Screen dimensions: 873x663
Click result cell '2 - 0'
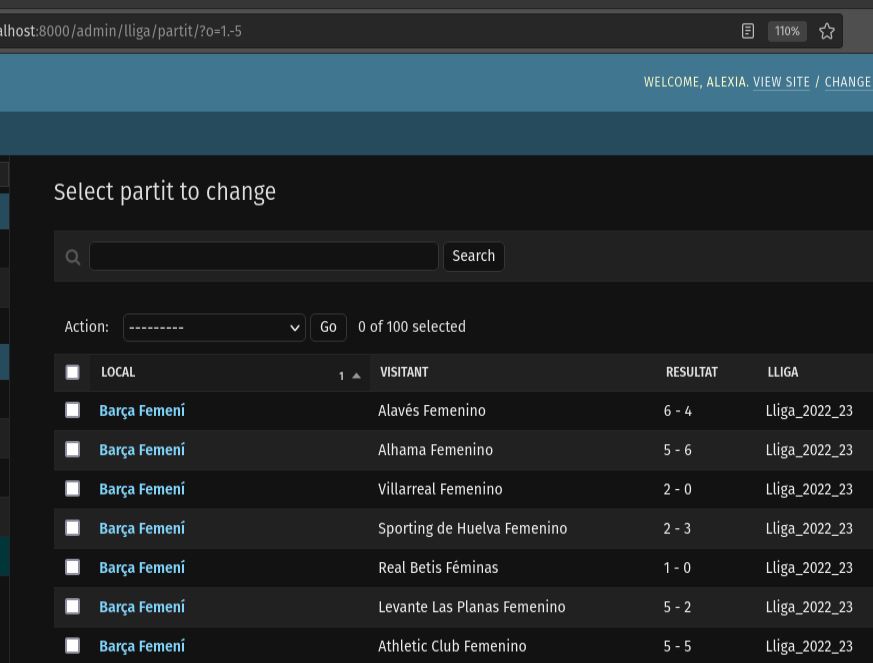pyautogui.click(x=678, y=489)
